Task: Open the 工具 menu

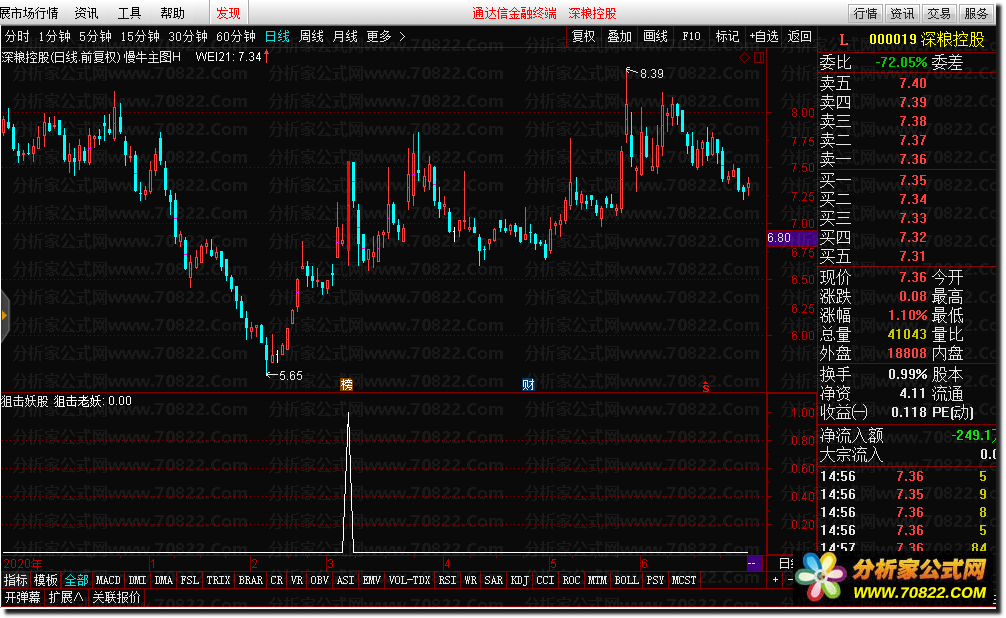Action: pos(129,13)
